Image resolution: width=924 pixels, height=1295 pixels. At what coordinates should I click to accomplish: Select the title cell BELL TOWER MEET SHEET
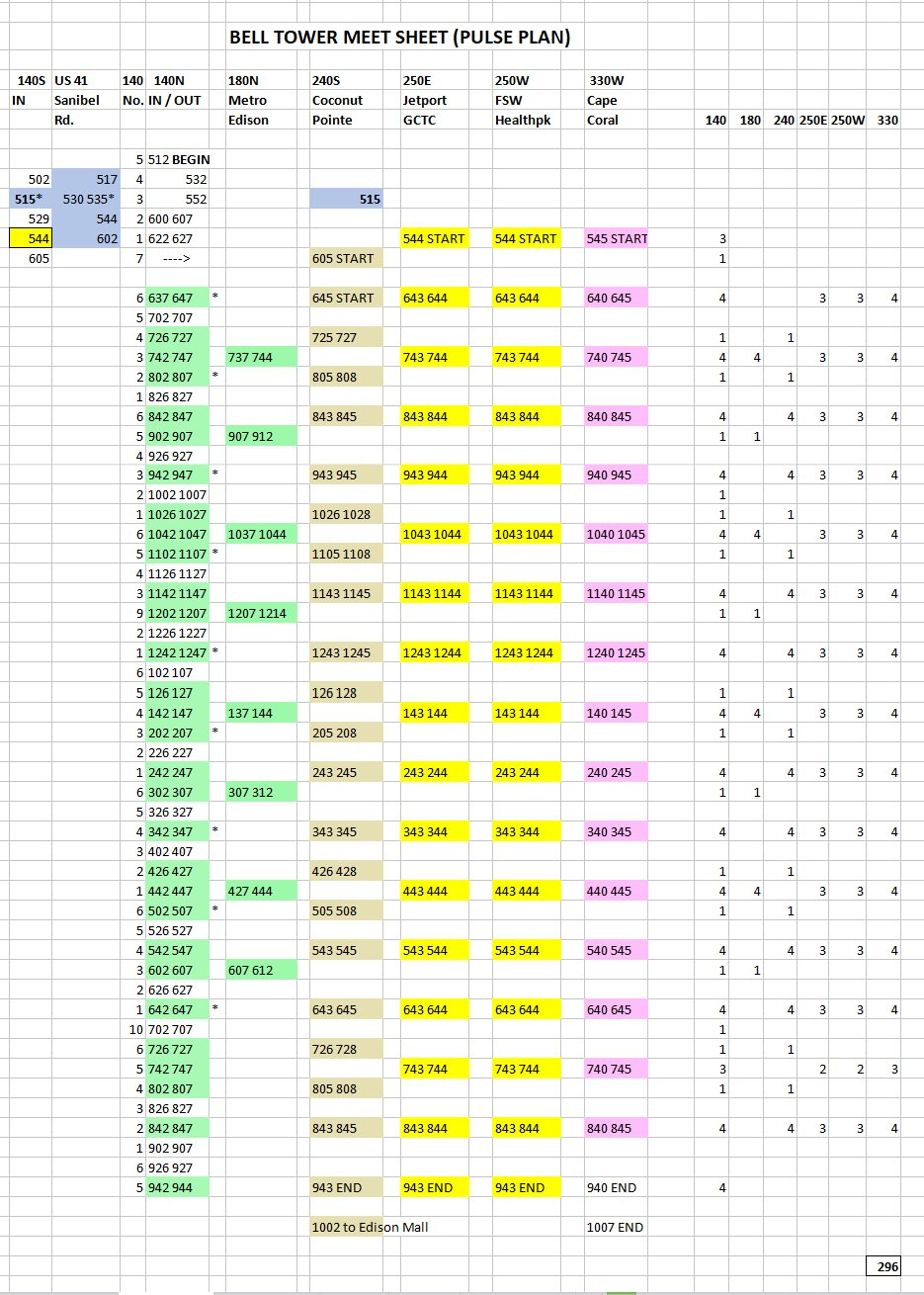click(x=399, y=38)
